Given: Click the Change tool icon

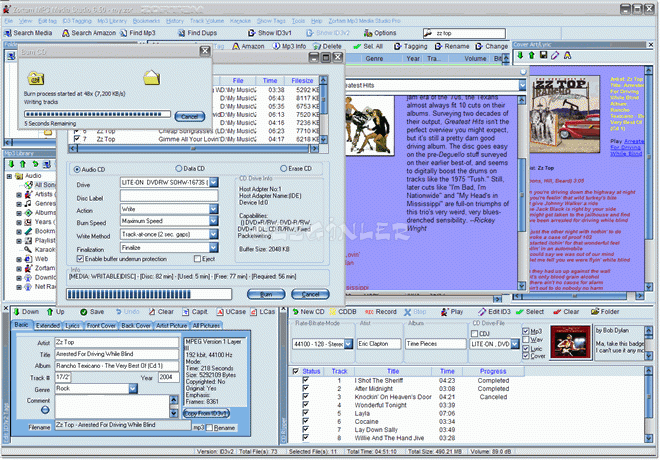Looking at the screenshot, I should pyautogui.click(x=479, y=46).
